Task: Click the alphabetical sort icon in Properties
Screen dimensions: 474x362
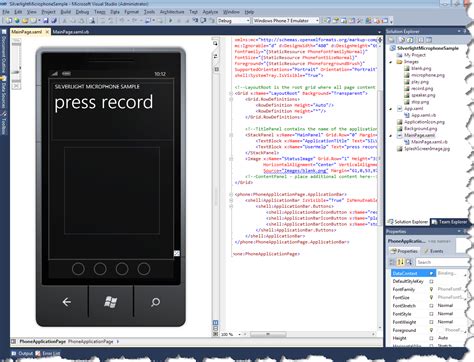Action: tap(401, 262)
